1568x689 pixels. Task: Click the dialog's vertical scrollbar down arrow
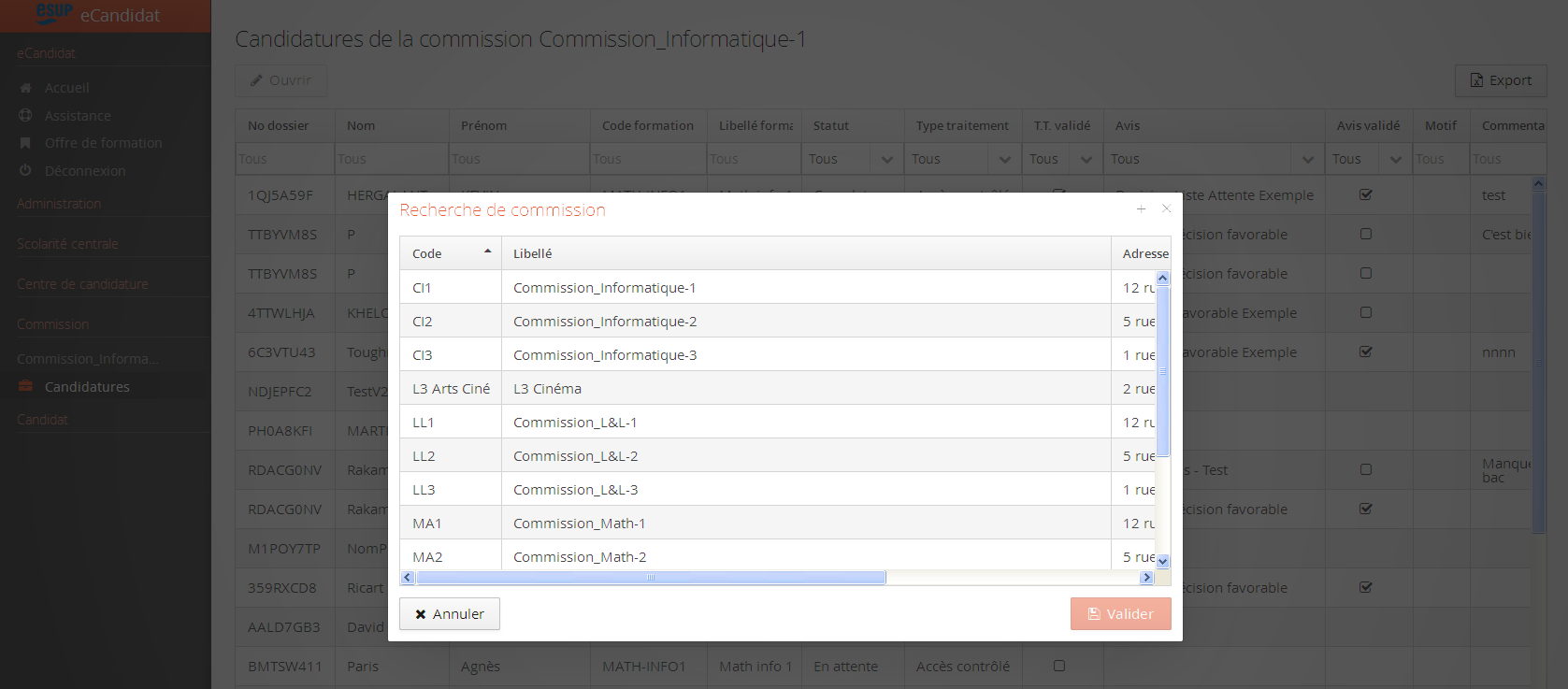1163,562
